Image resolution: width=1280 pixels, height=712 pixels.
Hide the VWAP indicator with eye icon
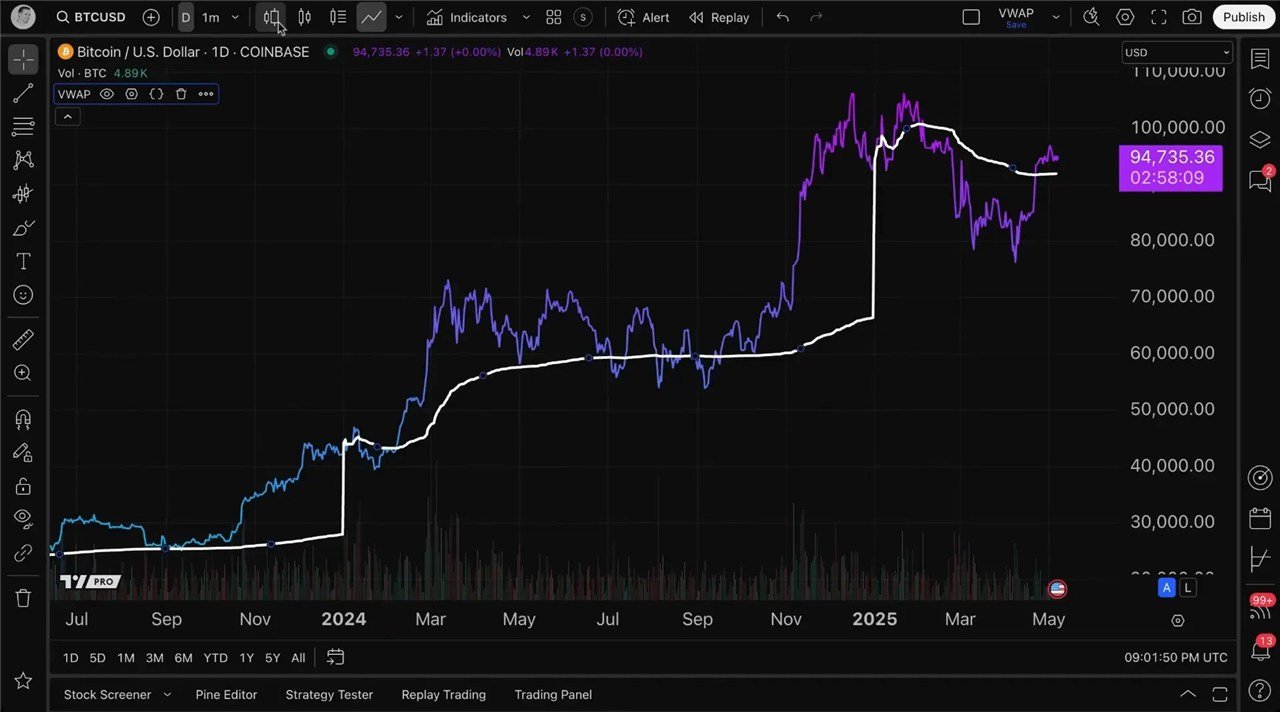point(107,94)
